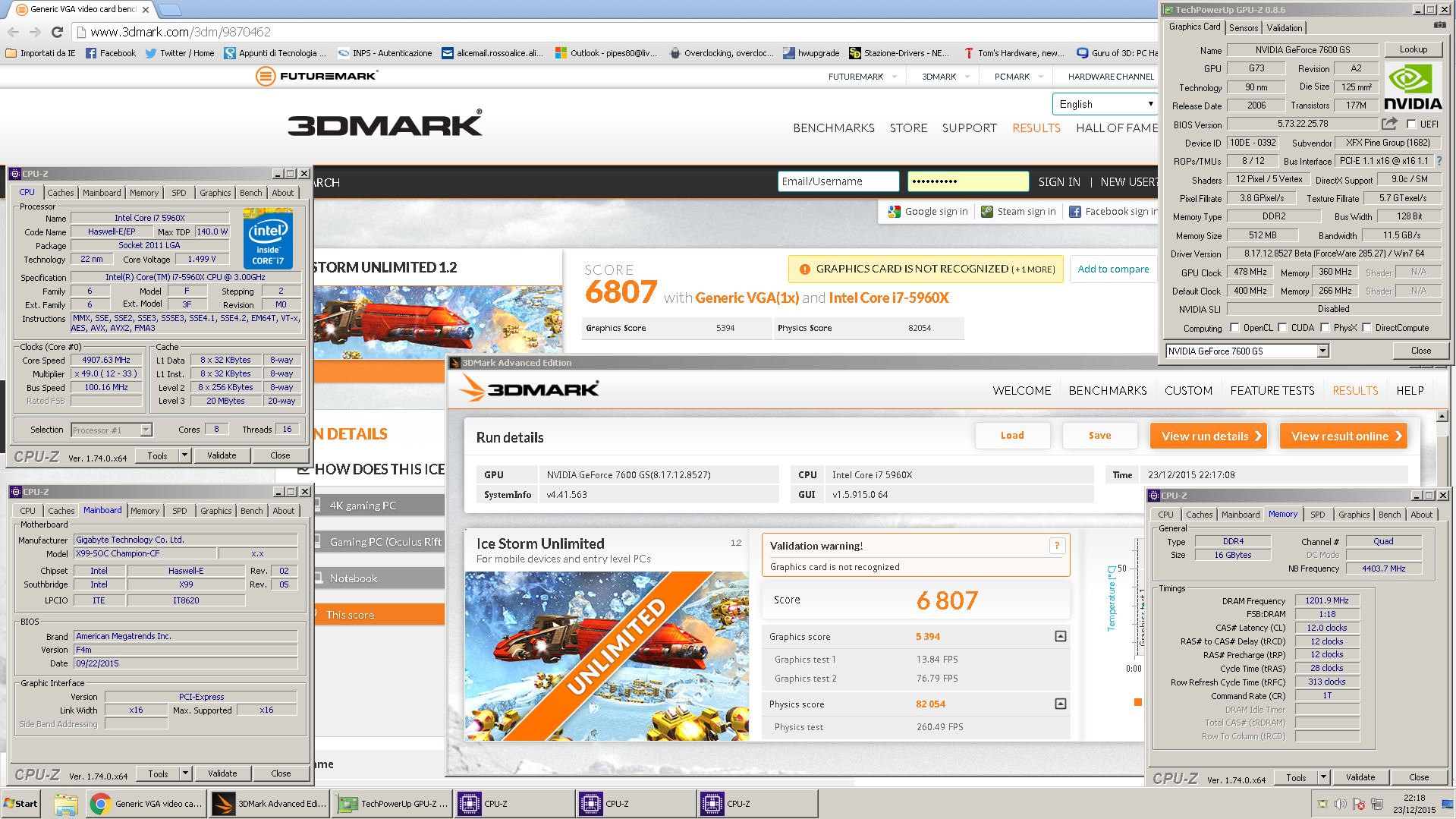Open the Caches tab in top-left CPU-Z window
Screen dimensions: 1456x819
(61, 193)
